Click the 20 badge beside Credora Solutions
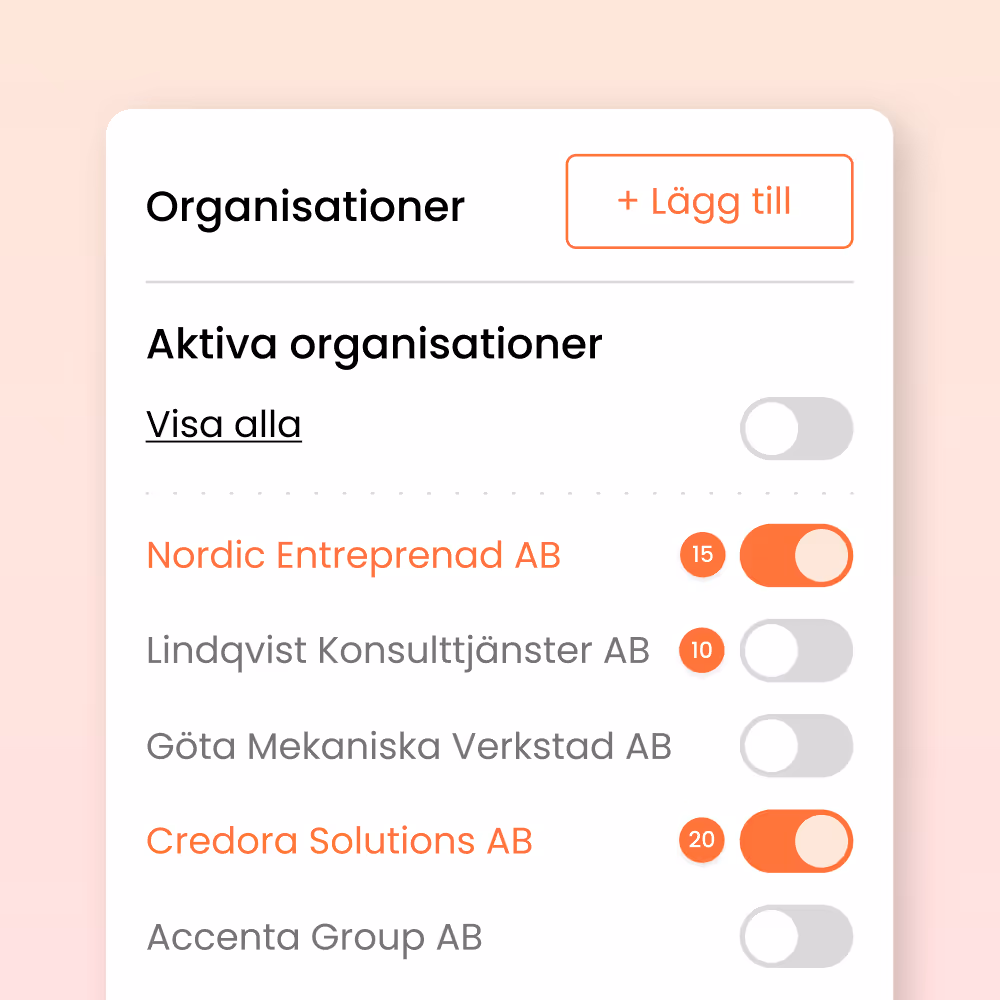 click(x=702, y=840)
